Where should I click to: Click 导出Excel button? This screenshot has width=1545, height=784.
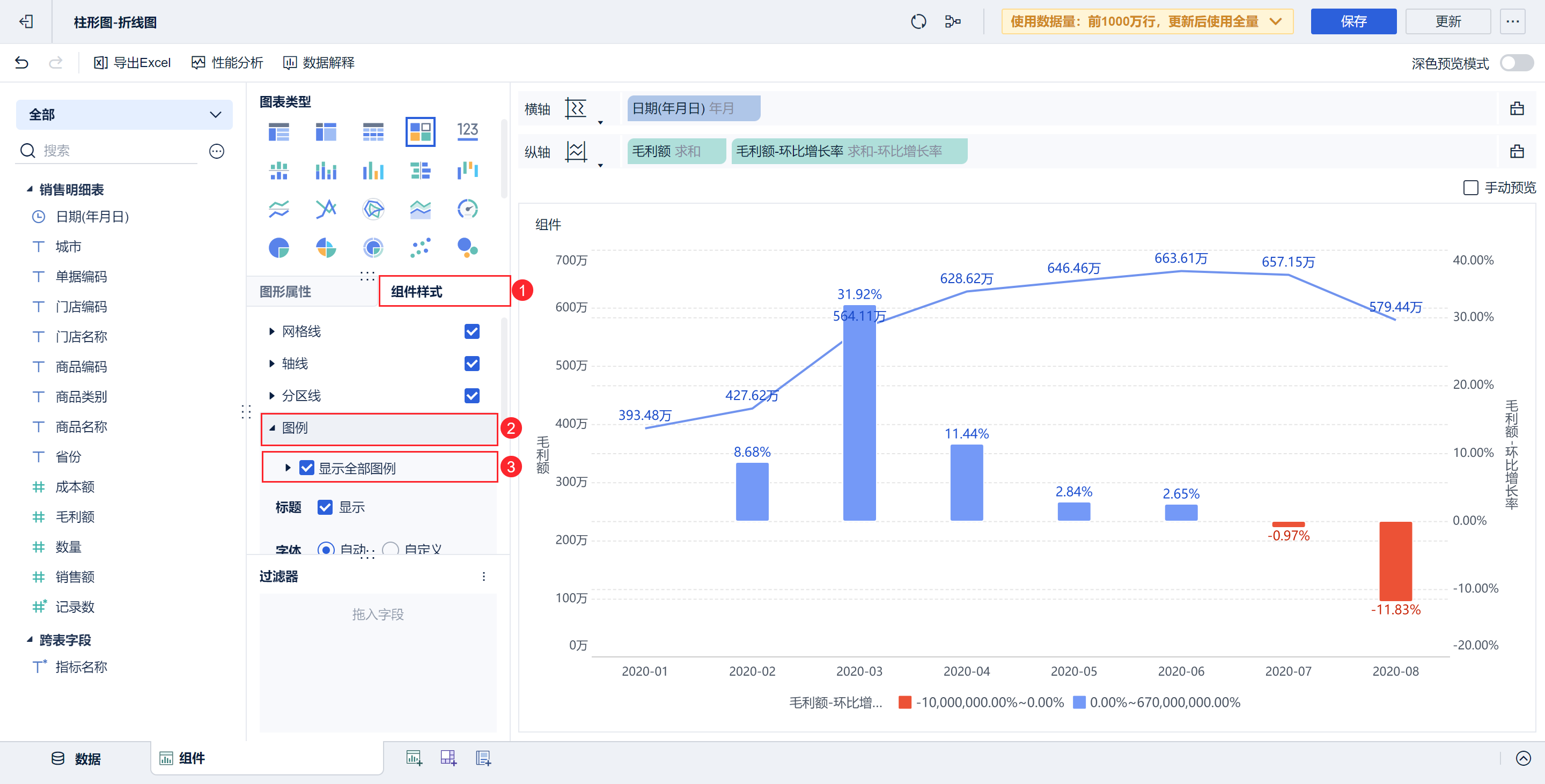pyautogui.click(x=133, y=63)
